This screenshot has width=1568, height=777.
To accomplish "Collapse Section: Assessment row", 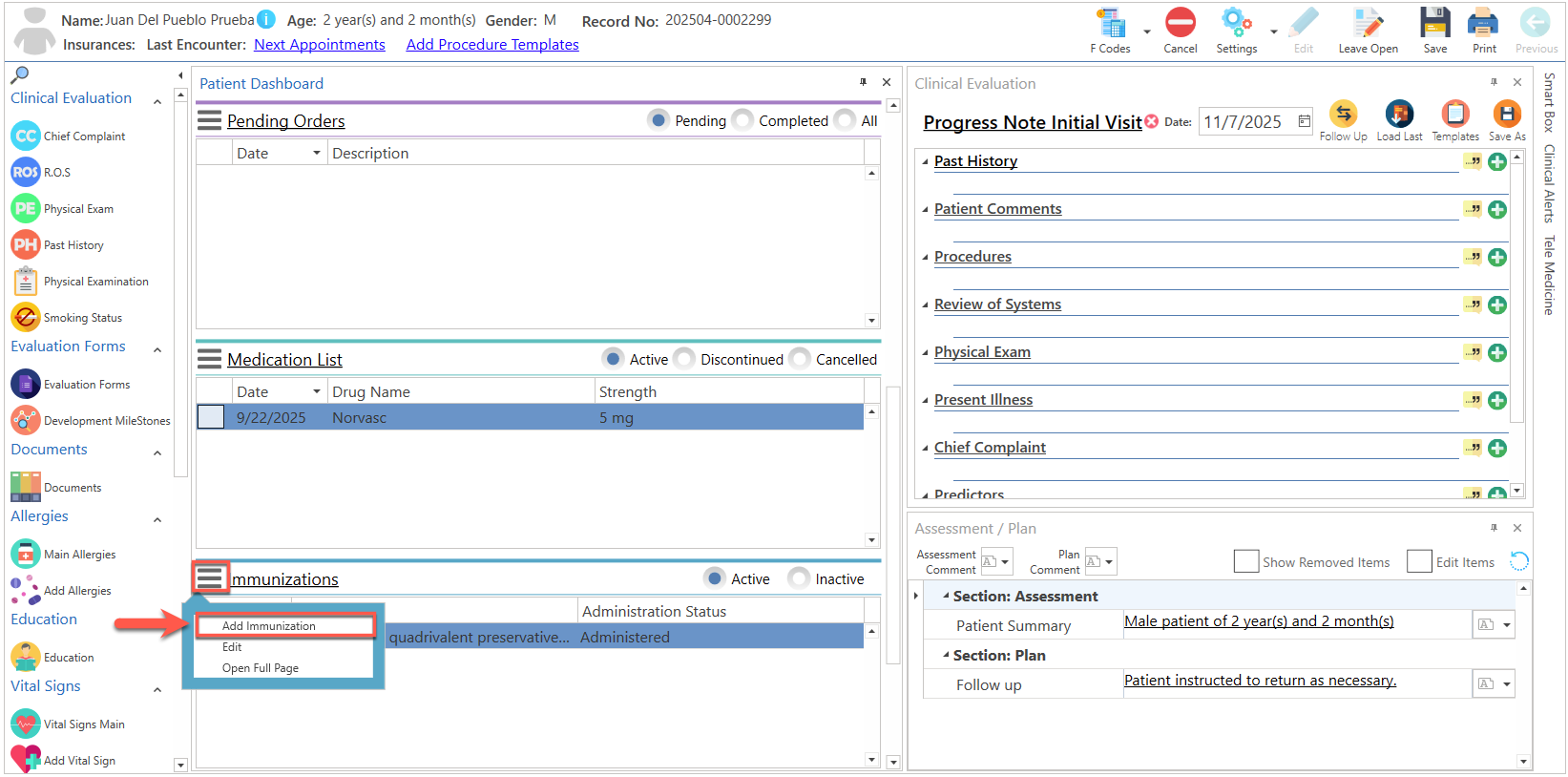I will pyautogui.click(x=946, y=596).
